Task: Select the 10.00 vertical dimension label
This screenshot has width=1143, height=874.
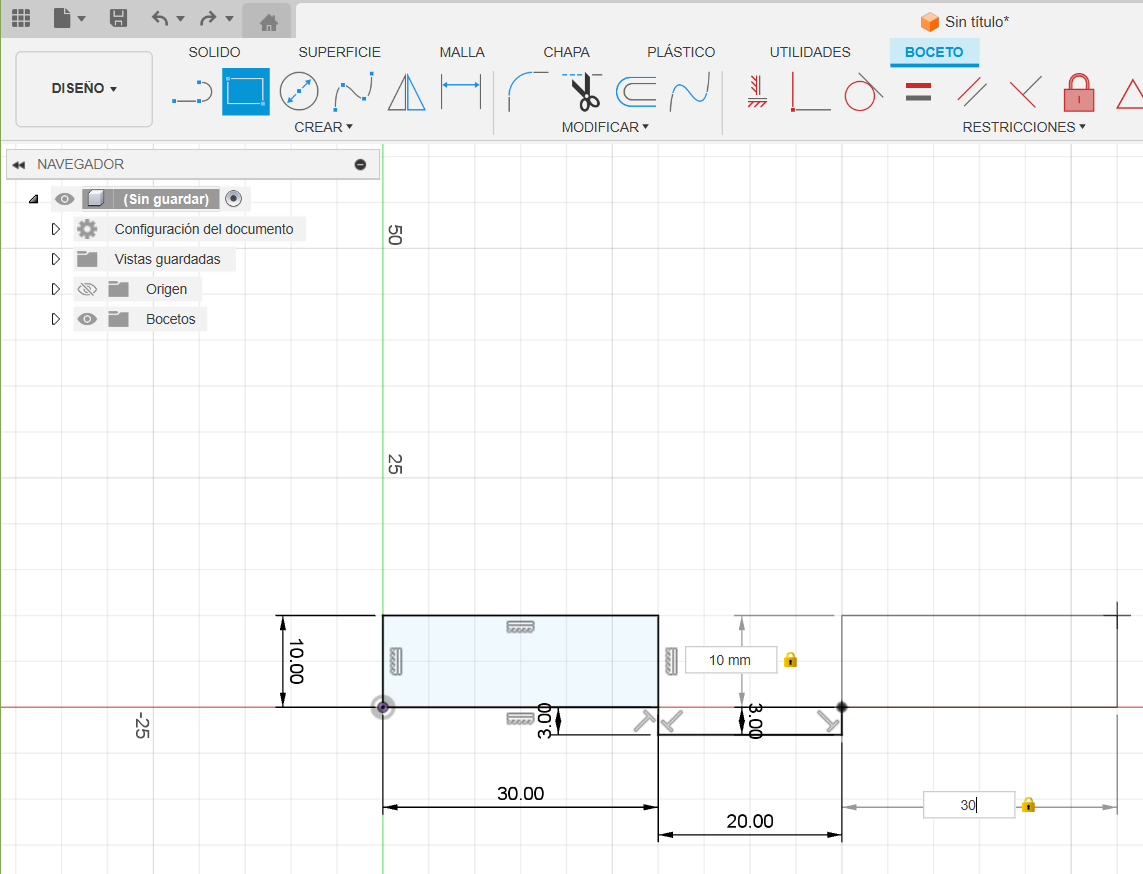Action: 296,662
